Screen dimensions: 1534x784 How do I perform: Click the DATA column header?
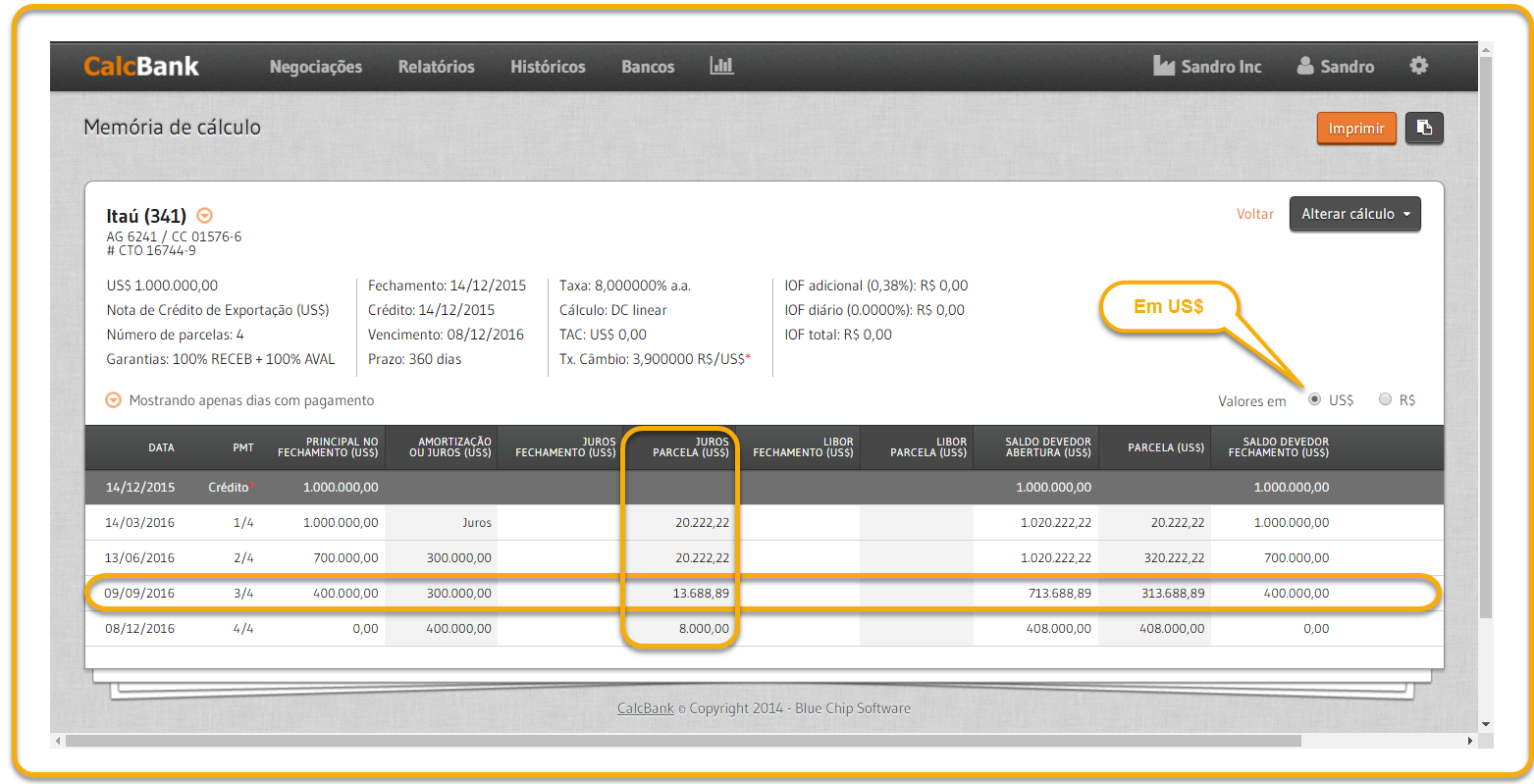pos(161,447)
